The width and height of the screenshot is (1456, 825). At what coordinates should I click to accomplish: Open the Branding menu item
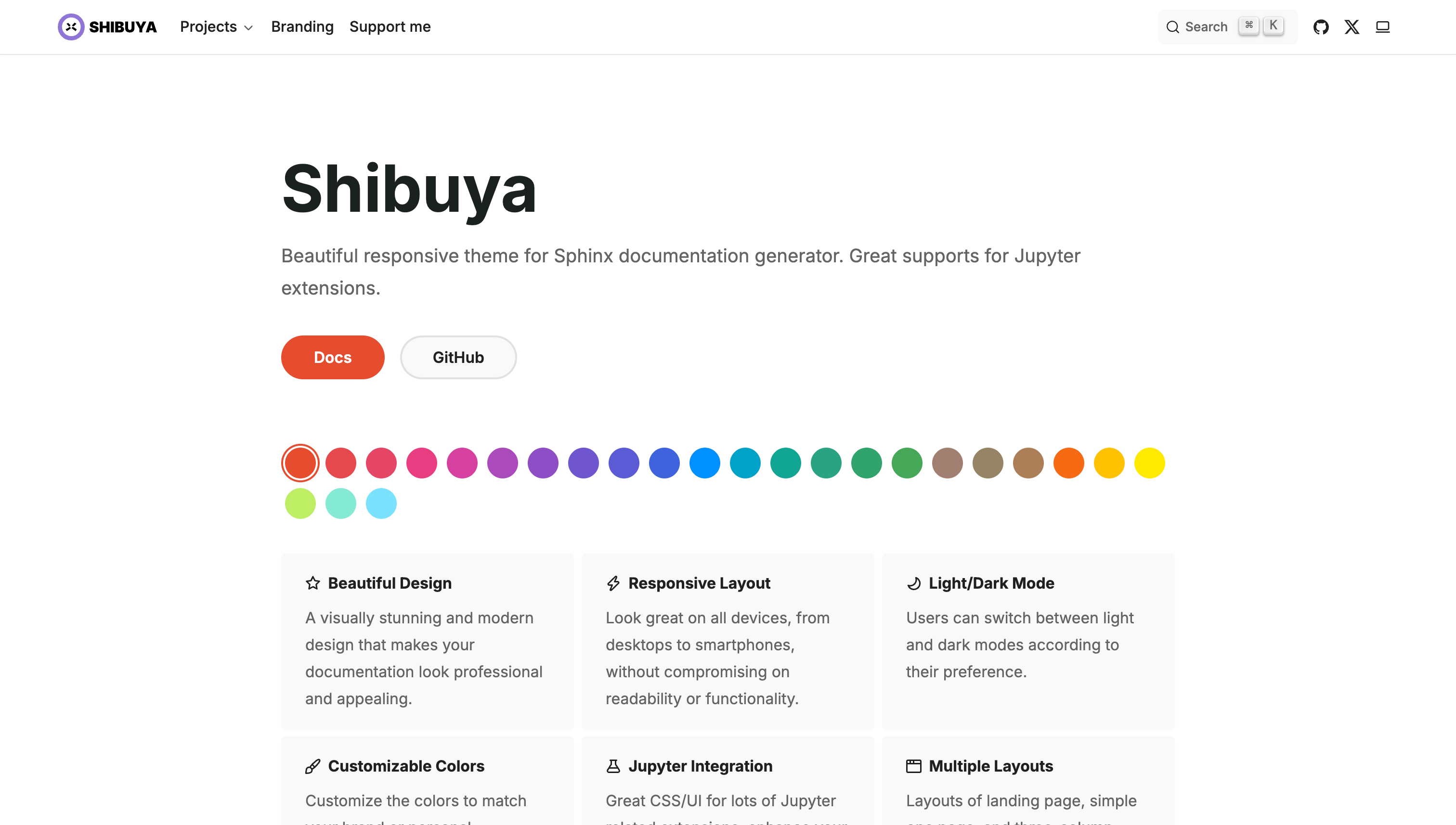pyautogui.click(x=302, y=26)
